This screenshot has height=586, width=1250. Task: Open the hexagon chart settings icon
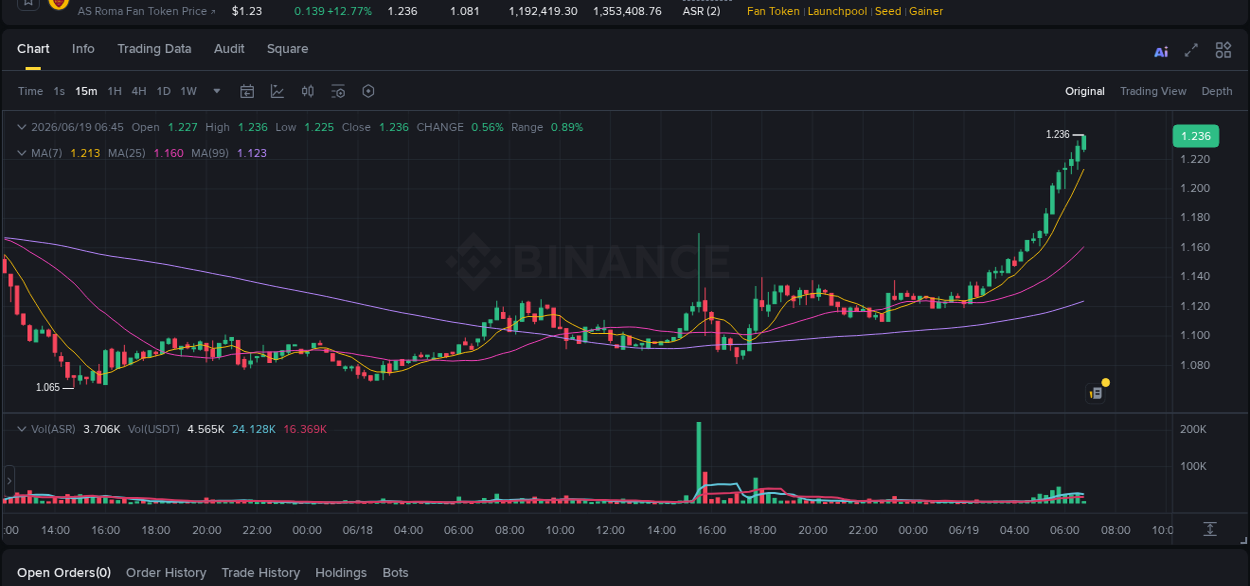click(x=368, y=91)
